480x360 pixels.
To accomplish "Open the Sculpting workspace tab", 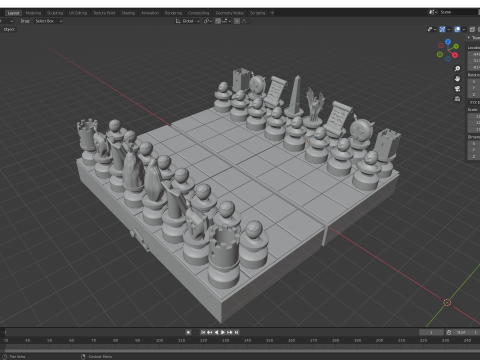I will (x=55, y=13).
